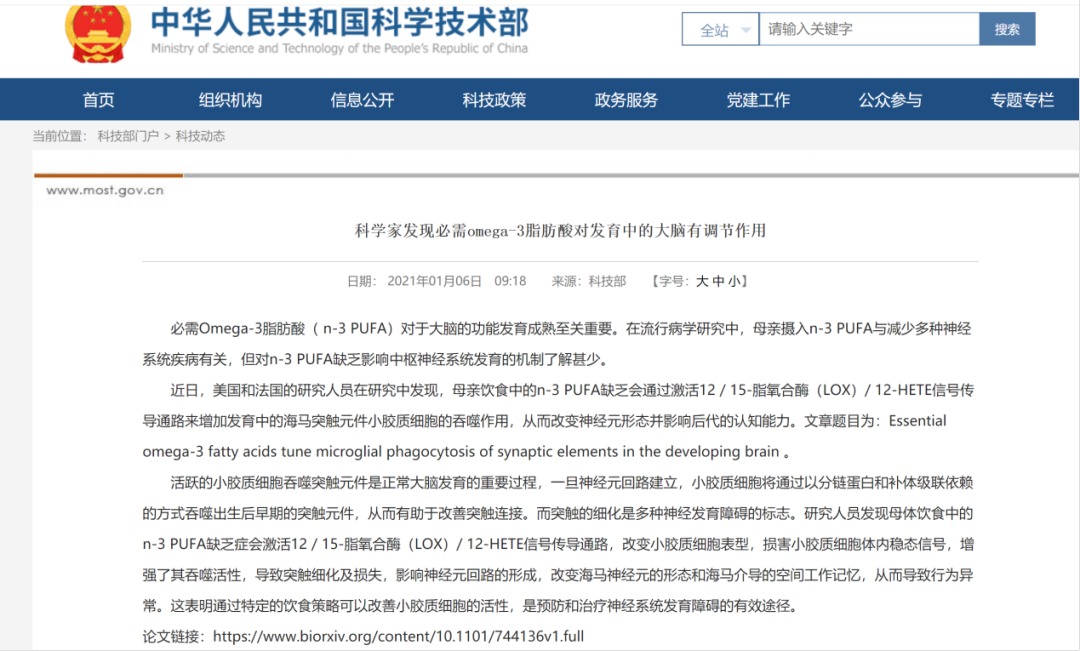Click the time 09:18
Image resolution: width=1080 pixels, height=651 pixels.
(510, 281)
